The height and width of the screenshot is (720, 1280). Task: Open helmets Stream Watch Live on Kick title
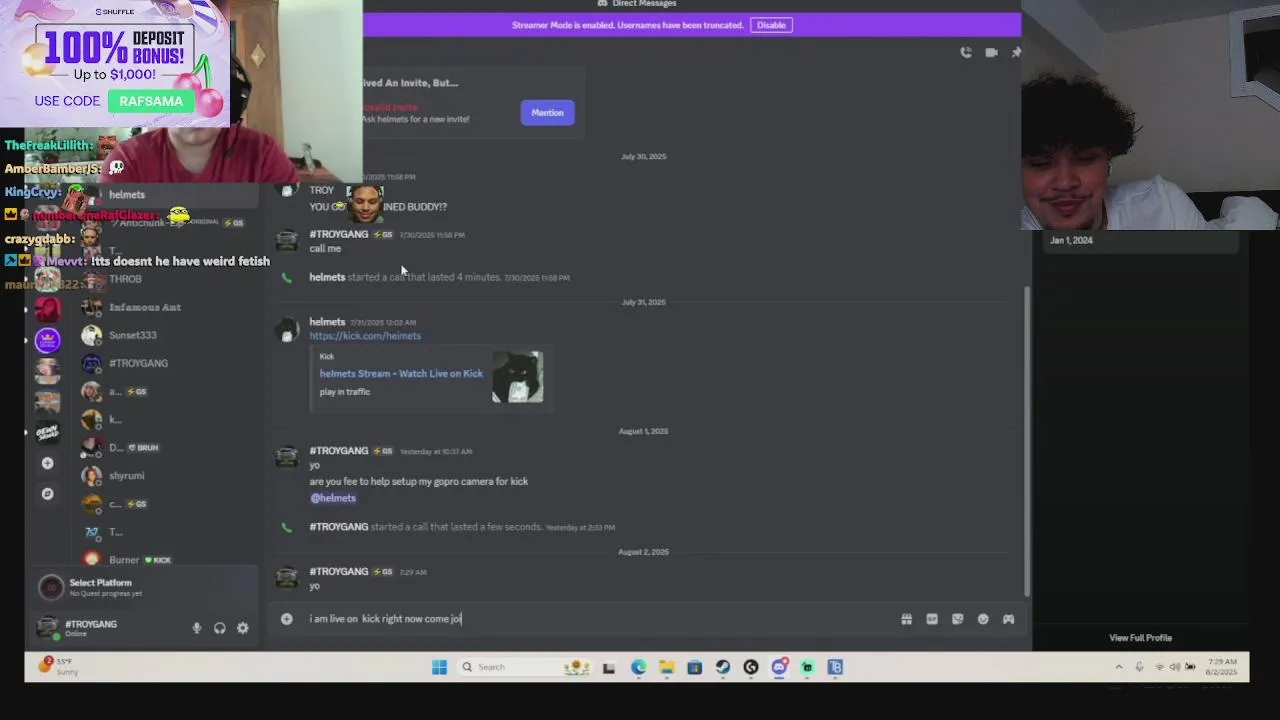(x=401, y=373)
